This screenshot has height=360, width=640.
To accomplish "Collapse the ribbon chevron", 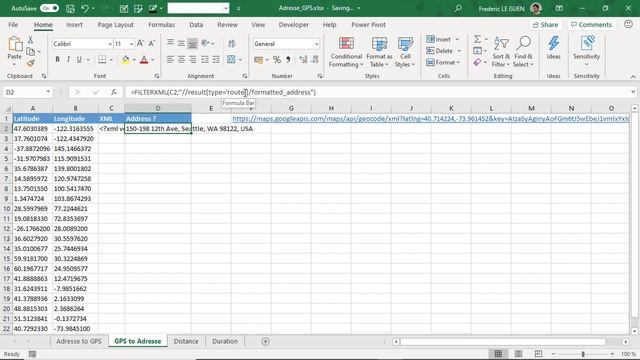I will pyautogui.click(x=633, y=76).
